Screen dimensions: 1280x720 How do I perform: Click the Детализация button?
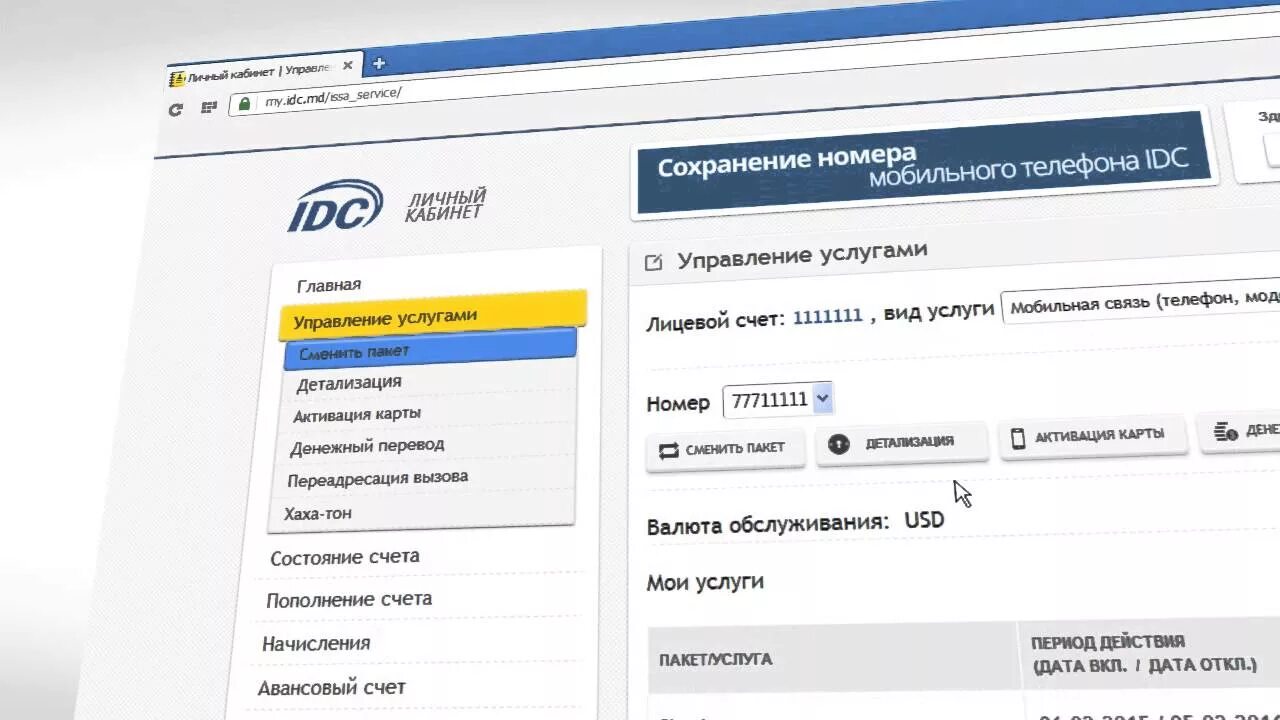[901, 442]
